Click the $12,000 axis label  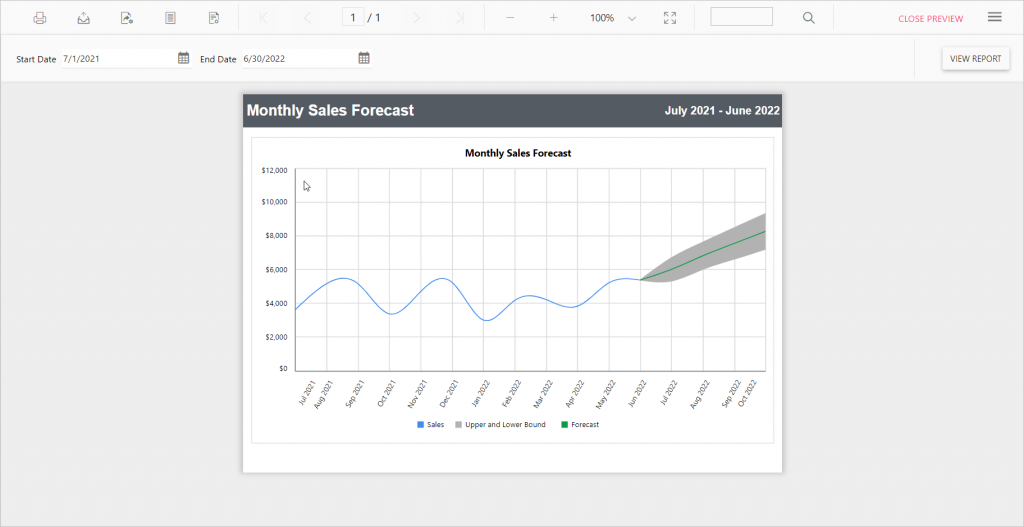point(274,170)
